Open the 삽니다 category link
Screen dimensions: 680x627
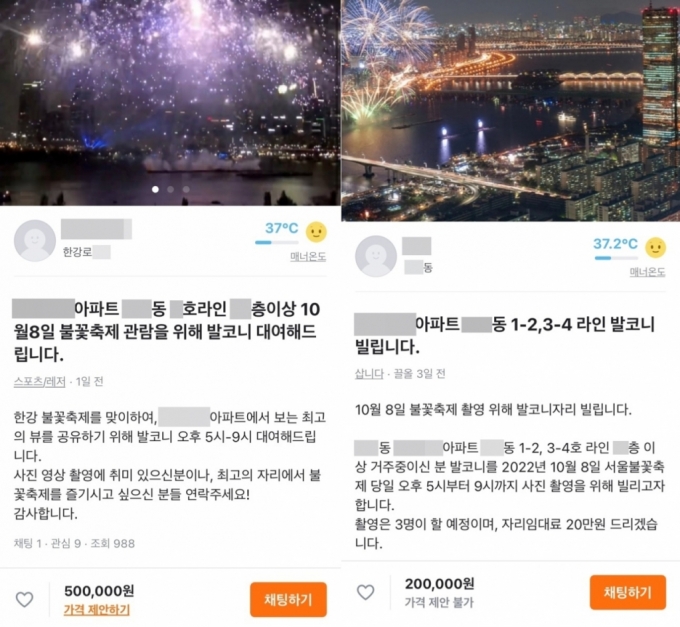pos(369,374)
